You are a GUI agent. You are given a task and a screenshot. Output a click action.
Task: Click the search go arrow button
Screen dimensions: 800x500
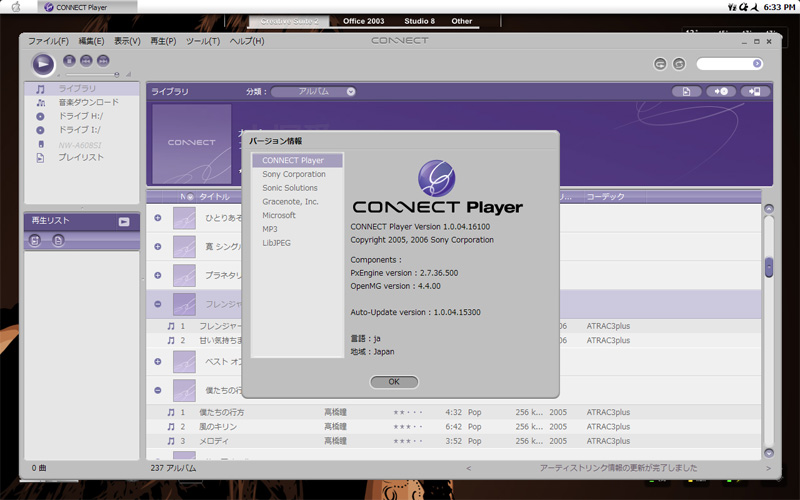tap(757, 63)
